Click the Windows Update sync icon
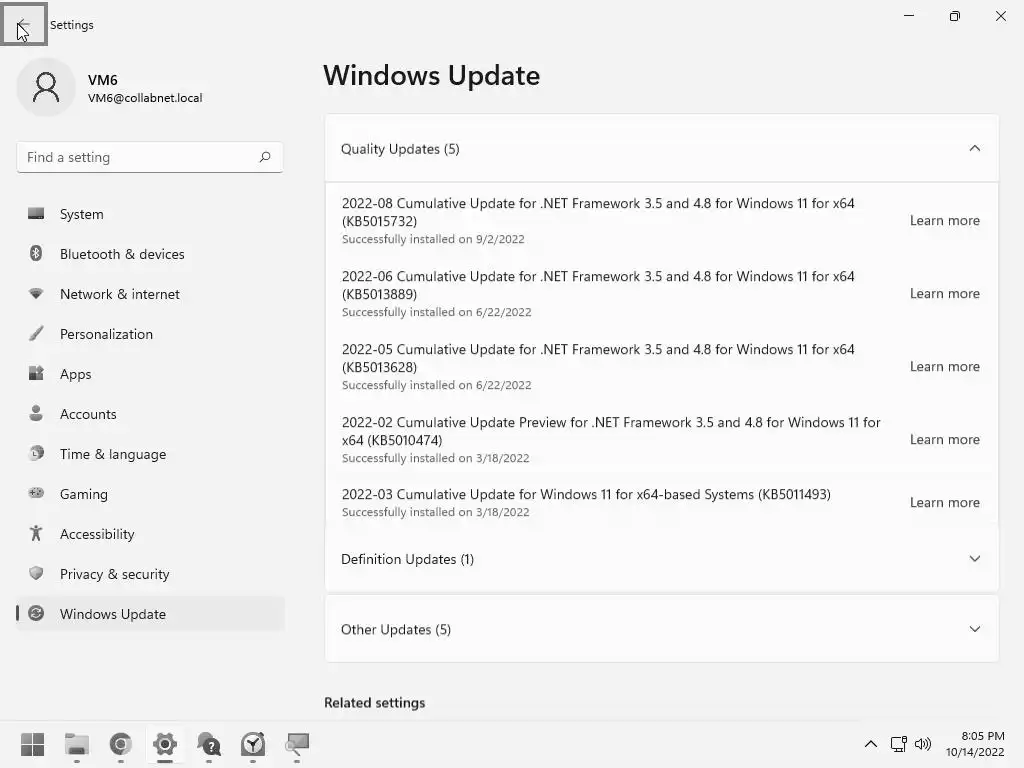 (x=36, y=613)
